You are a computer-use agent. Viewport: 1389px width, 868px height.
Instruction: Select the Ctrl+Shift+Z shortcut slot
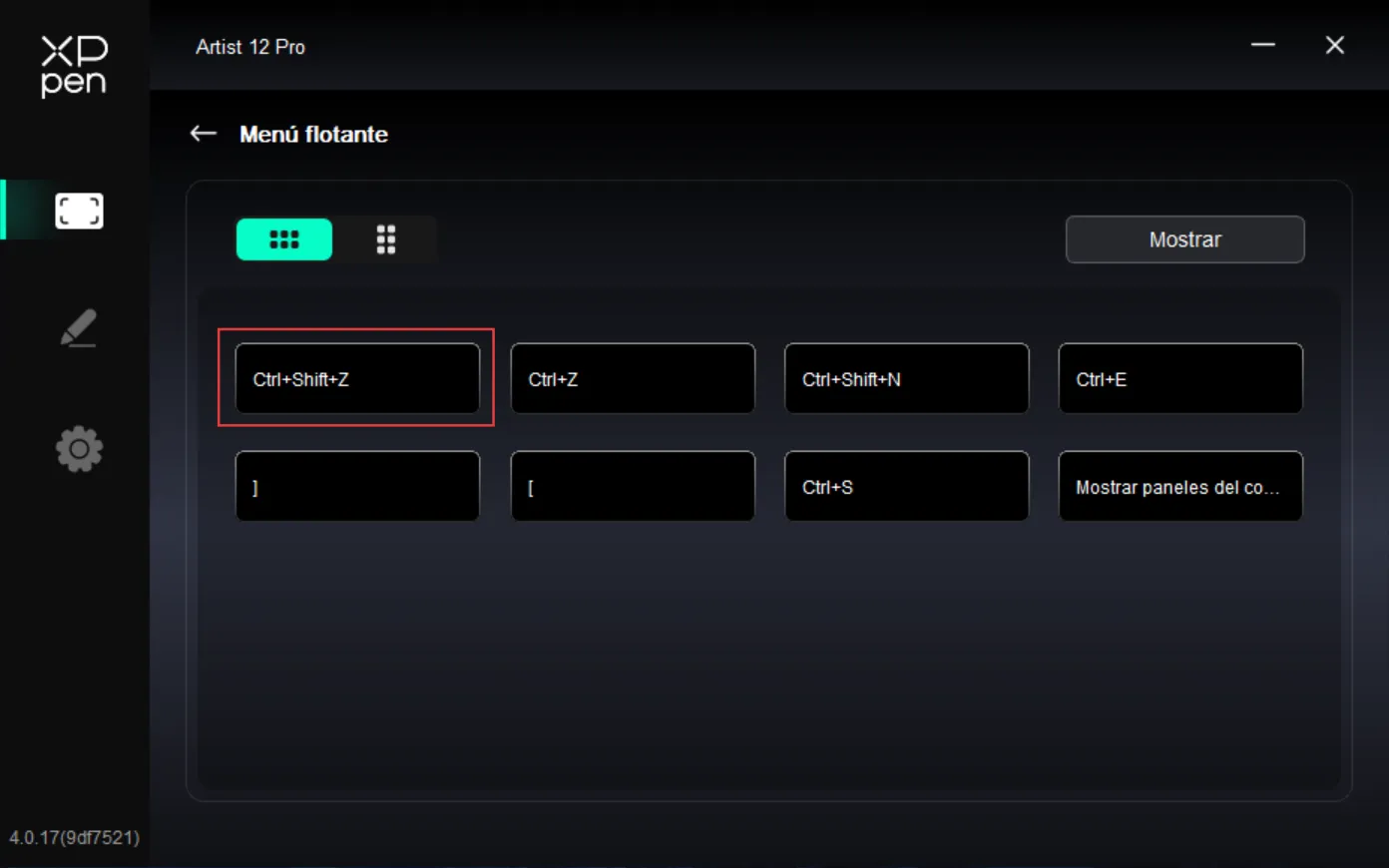click(x=357, y=378)
